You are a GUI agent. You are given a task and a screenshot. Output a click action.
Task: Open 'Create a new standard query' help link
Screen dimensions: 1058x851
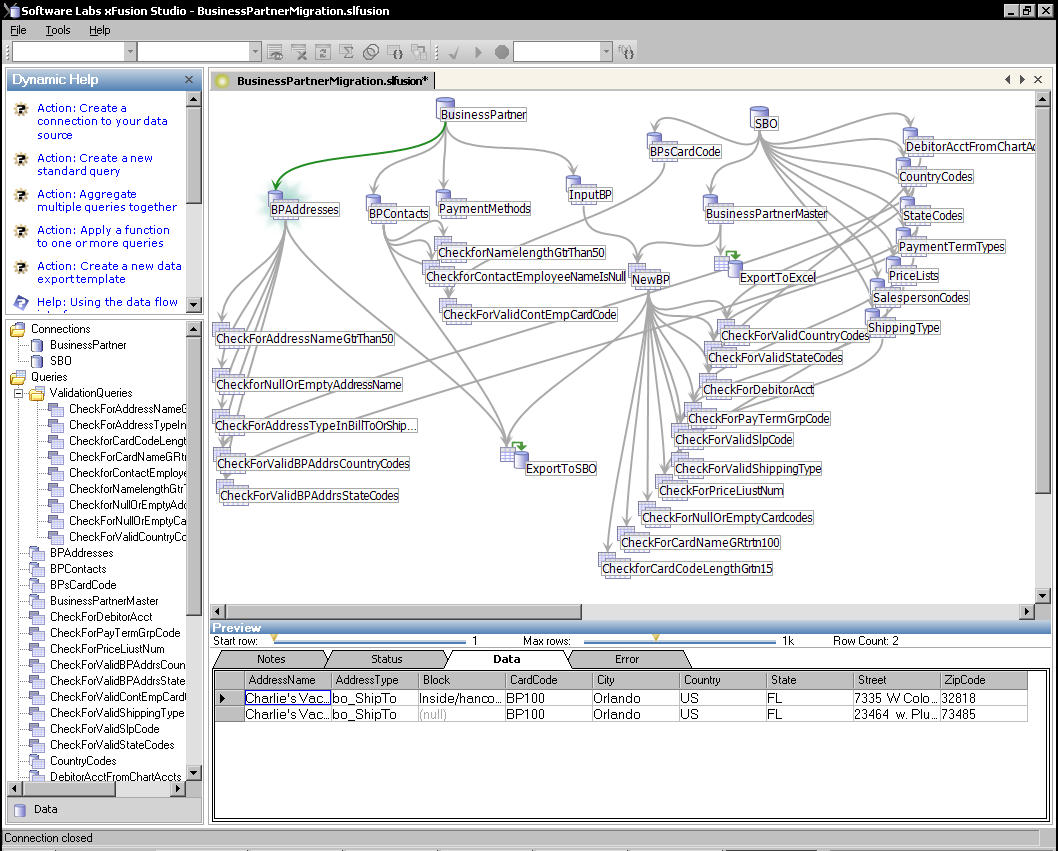pos(94,165)
